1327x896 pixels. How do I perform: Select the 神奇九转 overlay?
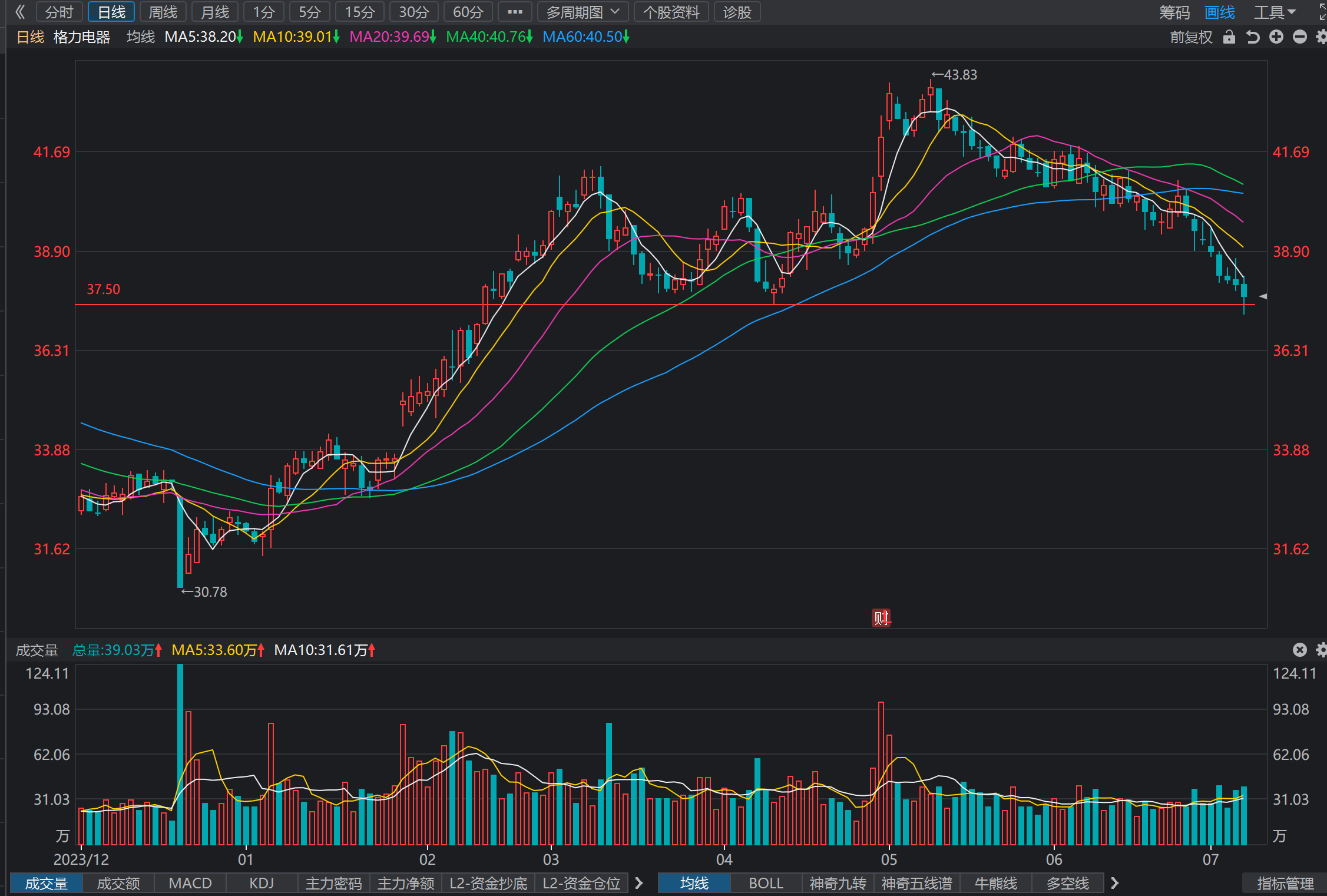click(838, 883)
